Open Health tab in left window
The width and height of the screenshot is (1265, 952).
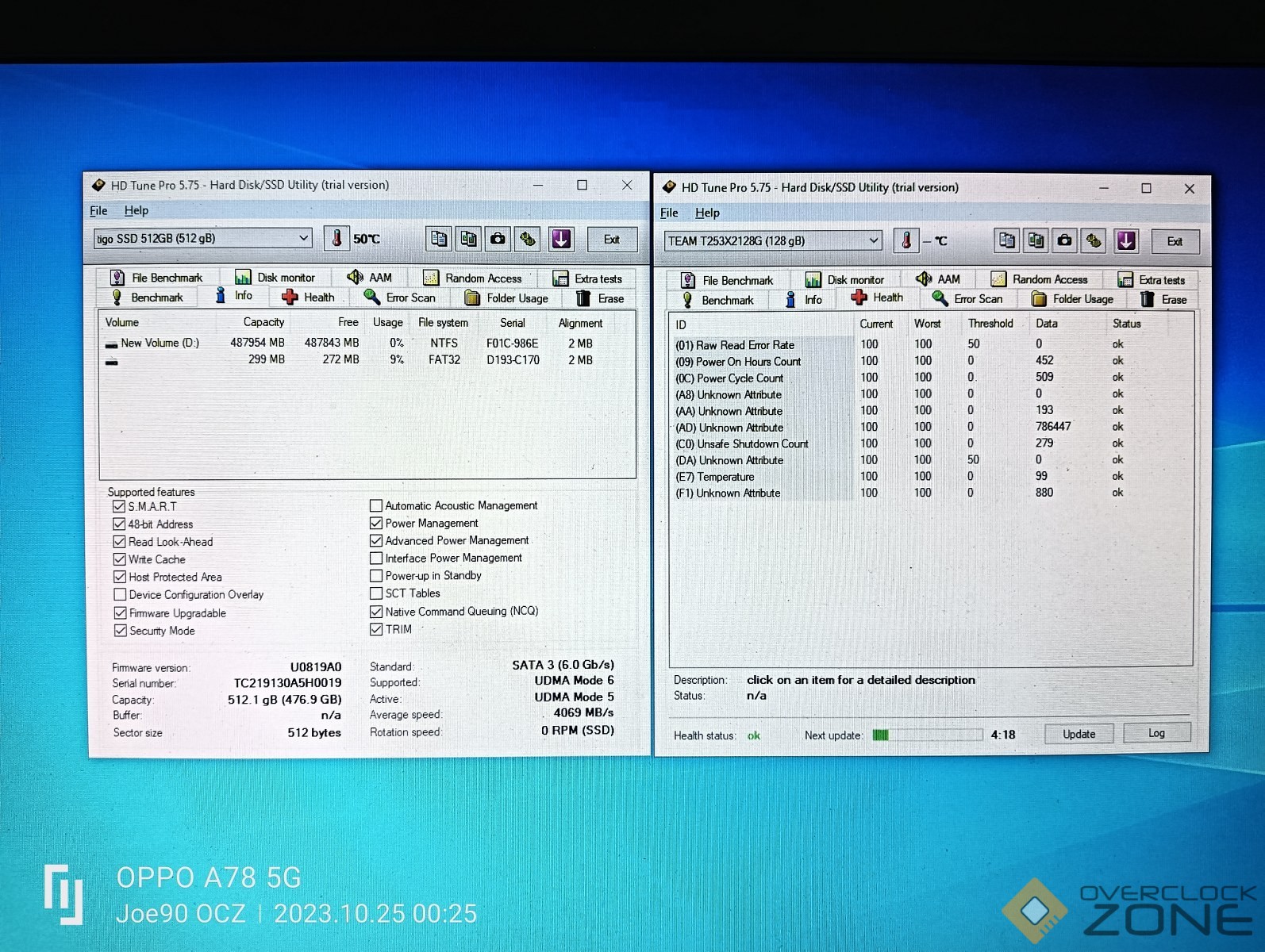308,297
